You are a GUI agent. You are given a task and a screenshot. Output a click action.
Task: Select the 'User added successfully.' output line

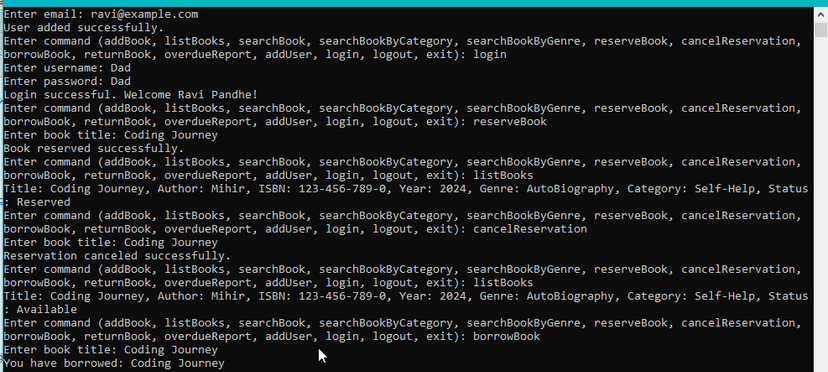click(x=83, y=27)
